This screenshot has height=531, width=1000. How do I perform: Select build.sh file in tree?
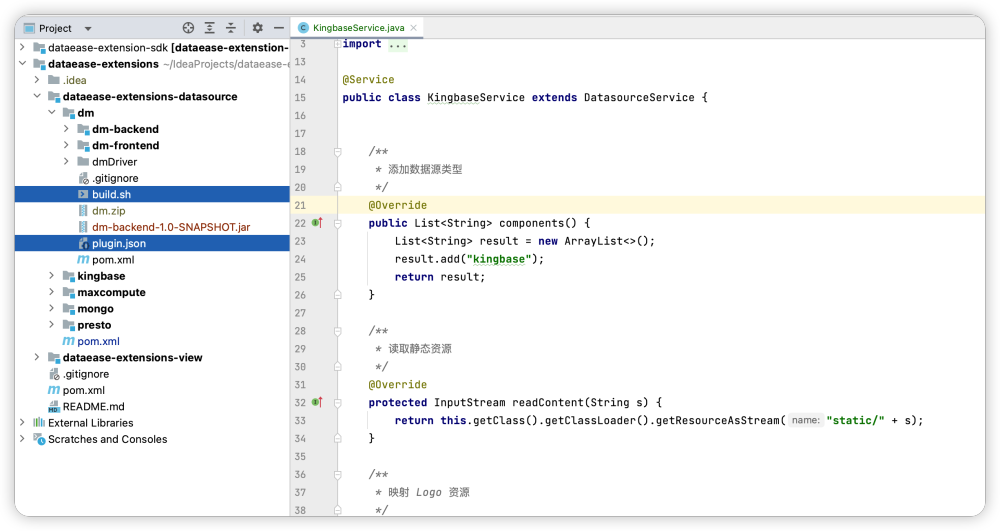[152, 194]
